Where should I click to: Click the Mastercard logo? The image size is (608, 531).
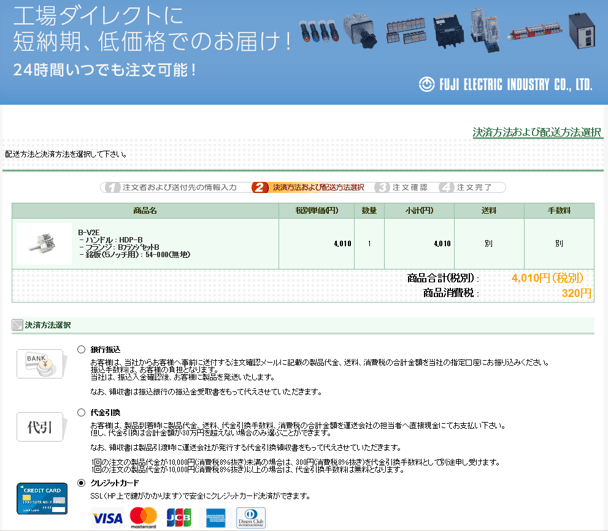coord(143,518)
